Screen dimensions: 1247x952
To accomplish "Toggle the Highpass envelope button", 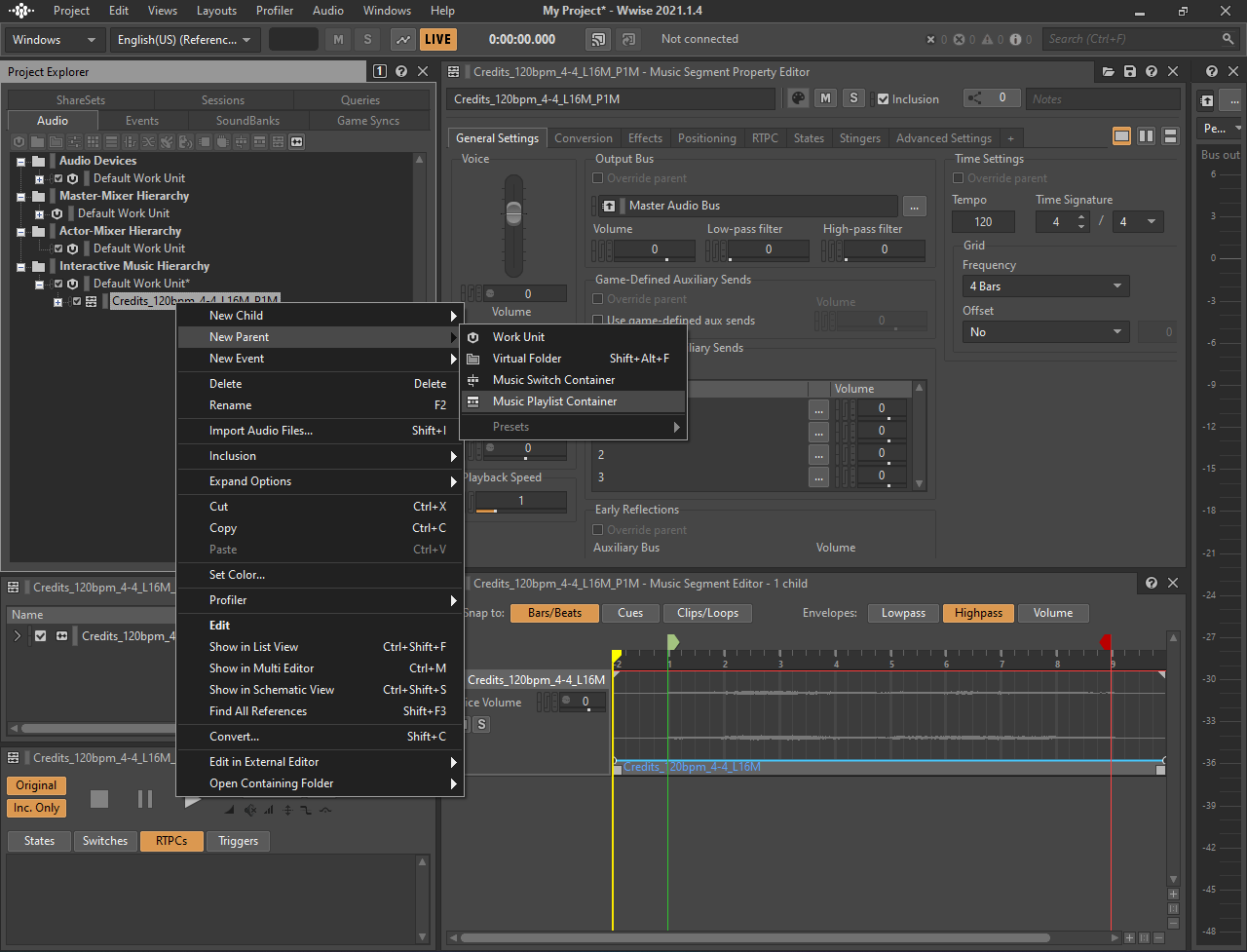I will [979, 613].
